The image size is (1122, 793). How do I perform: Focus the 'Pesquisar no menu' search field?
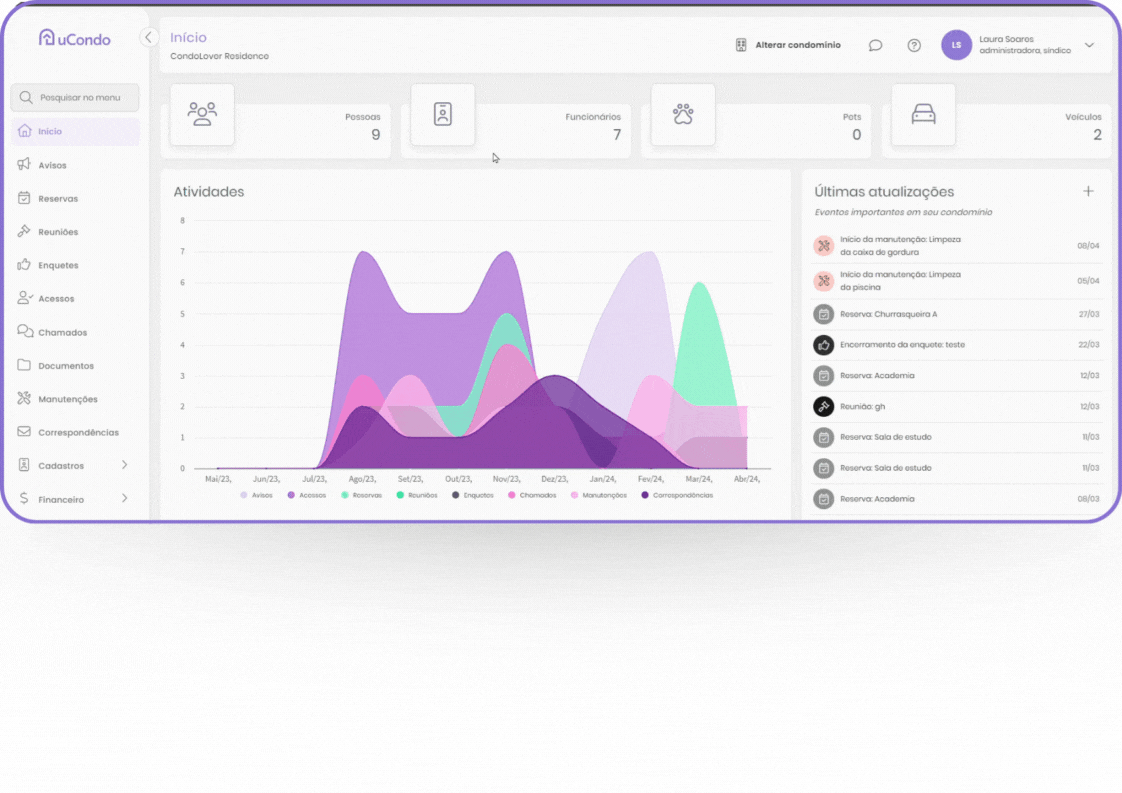point(75,97)
